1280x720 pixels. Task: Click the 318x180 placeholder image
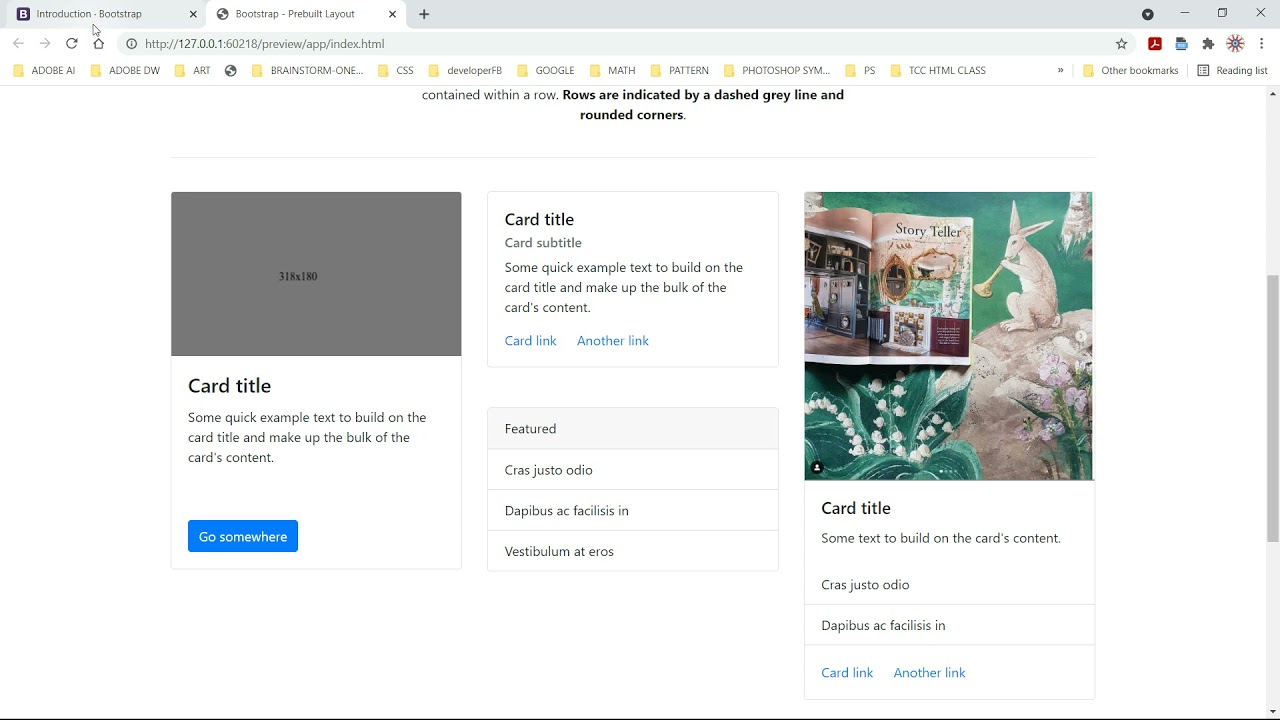point(316,274)
